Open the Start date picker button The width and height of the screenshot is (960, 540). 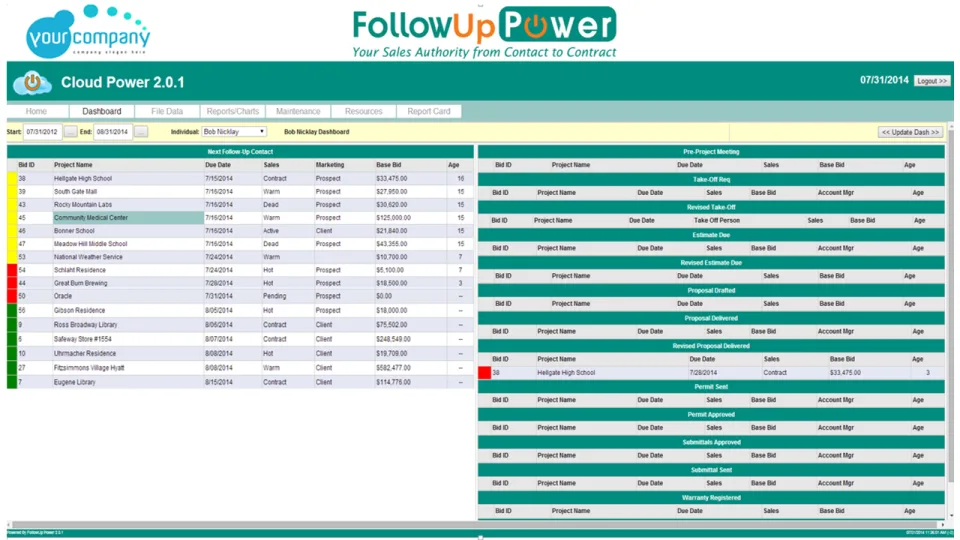tap(71, 132)
